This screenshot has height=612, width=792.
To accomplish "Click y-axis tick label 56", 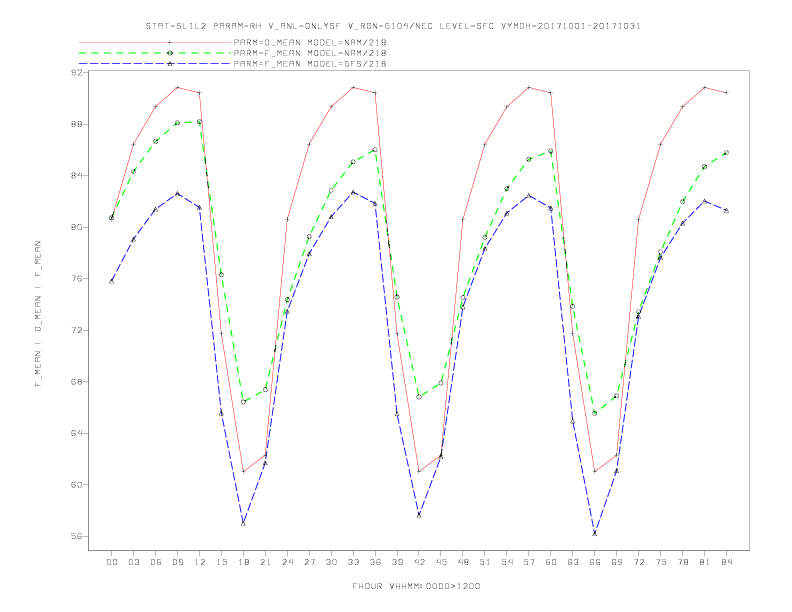I will tap(77, 536).
